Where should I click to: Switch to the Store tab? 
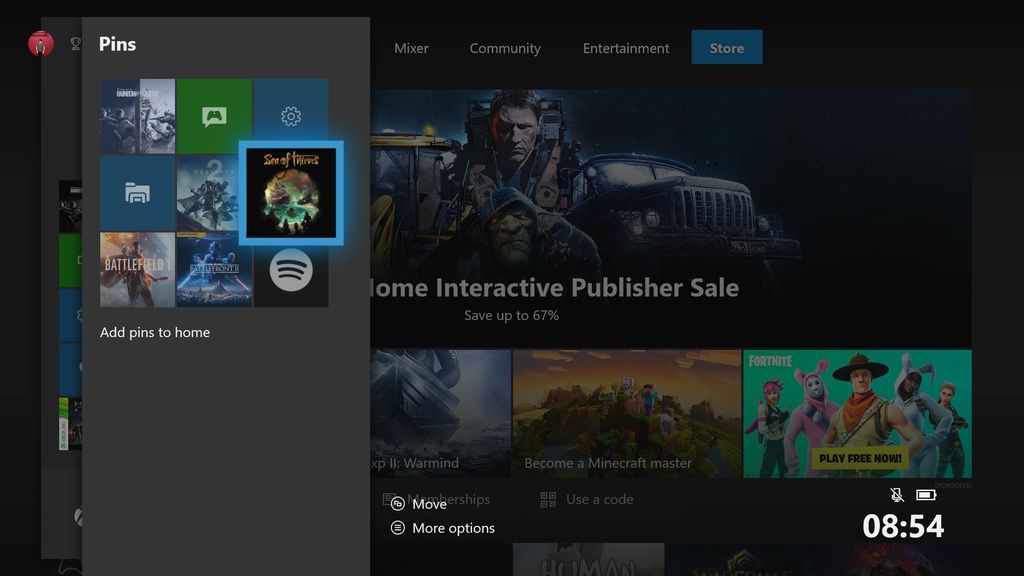727,47
